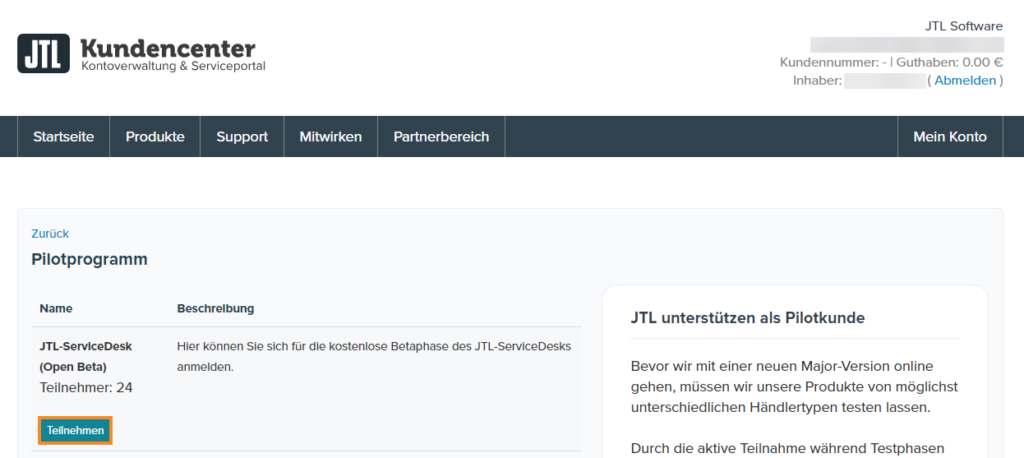This screenshot has height=458, width=1024.
Task: Click the Name column header
Action: click(56, 308)
